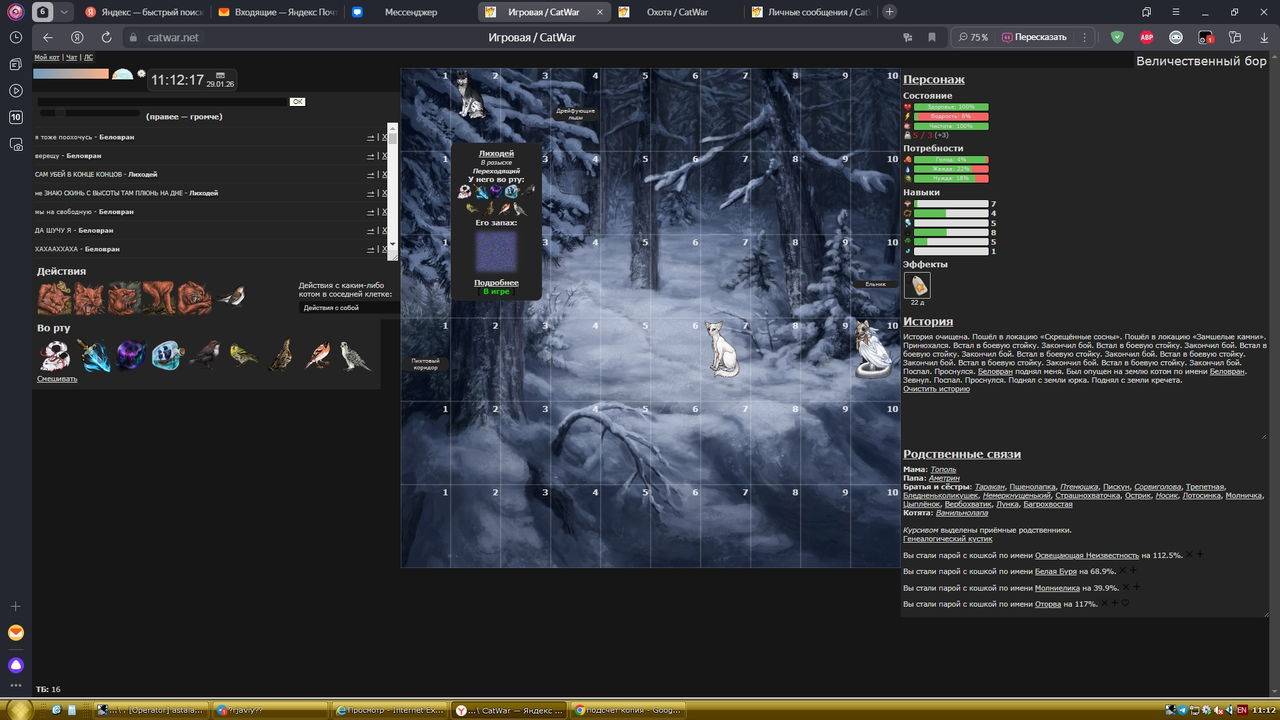Open the Подробнее link for Лиходей
This screenshot has height=720, width=1280.
pos(496,283)
